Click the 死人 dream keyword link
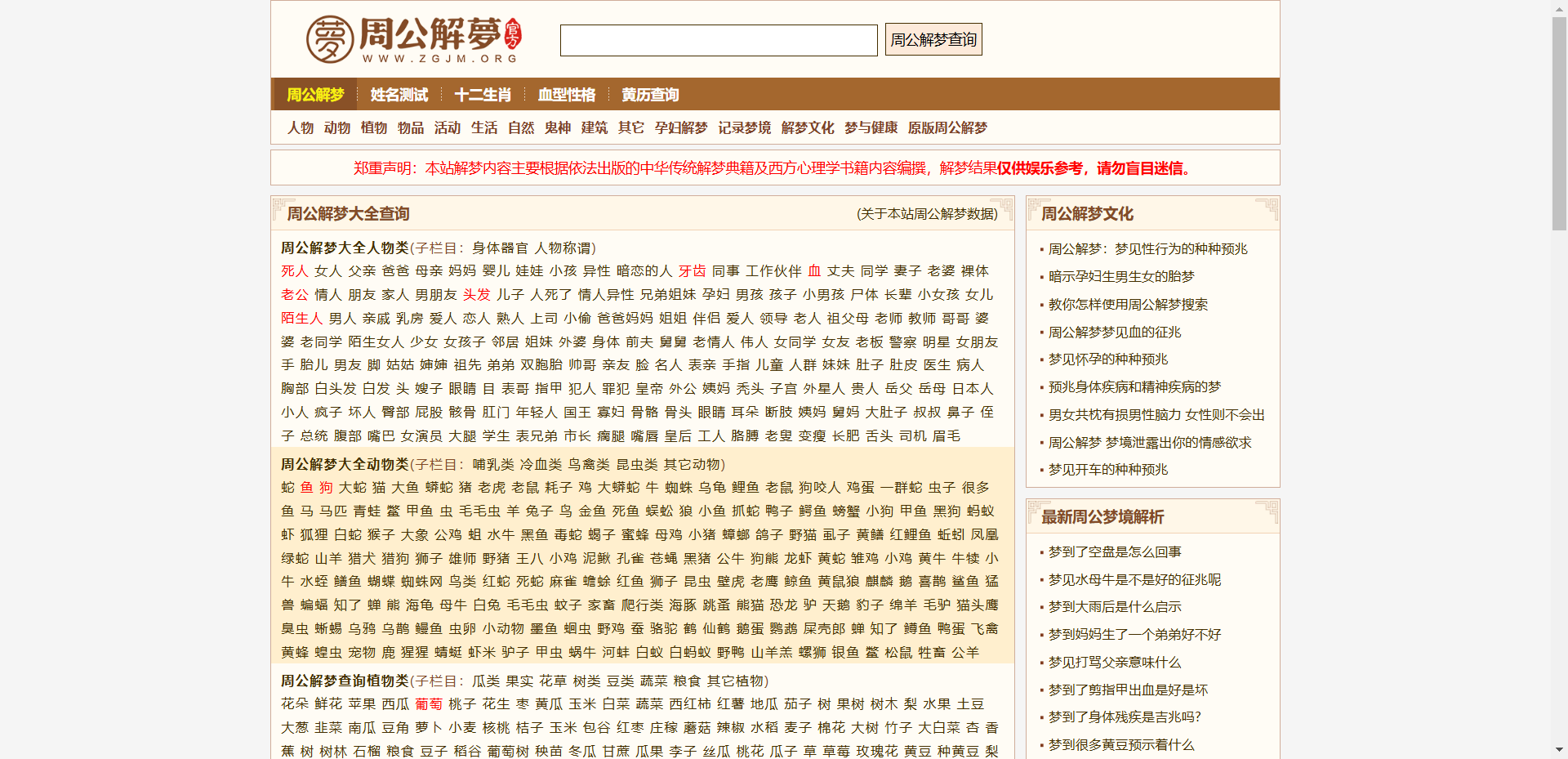This screenshot has width=1568, height=759. click(294, 271)
